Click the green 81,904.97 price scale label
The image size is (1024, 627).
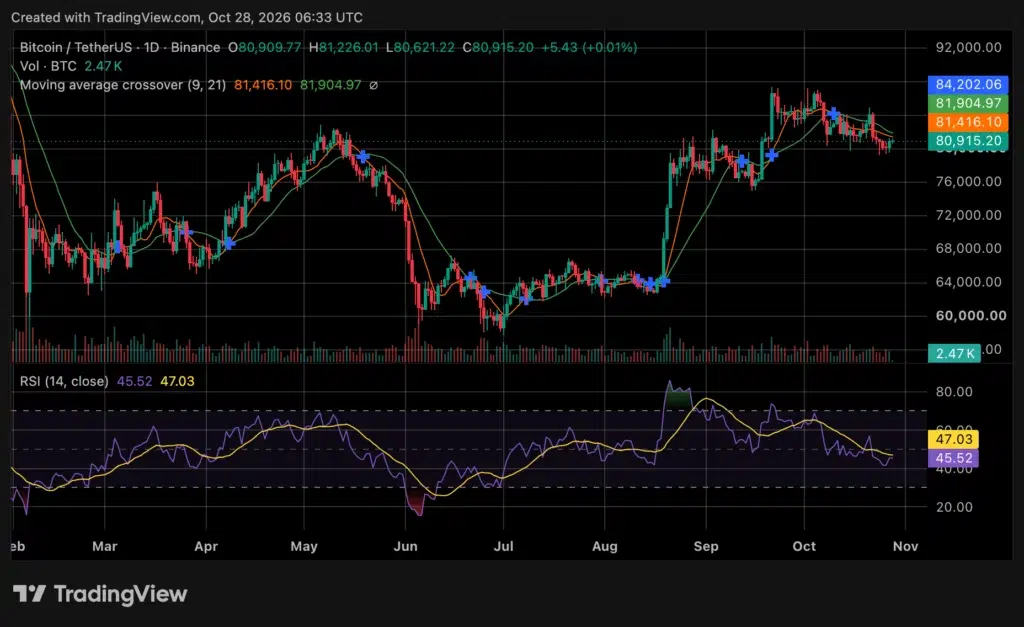pyautogui.click(x=968, y=103)
